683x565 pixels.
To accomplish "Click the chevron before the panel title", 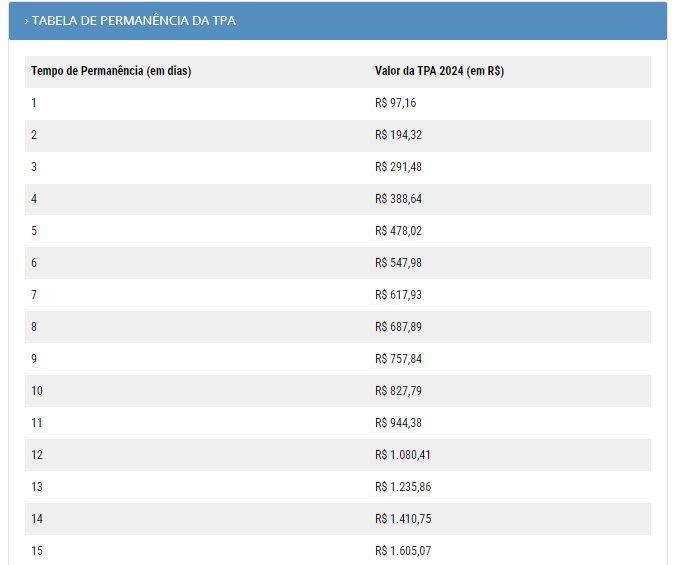I will pyautogui.click(x=26, y=21).
